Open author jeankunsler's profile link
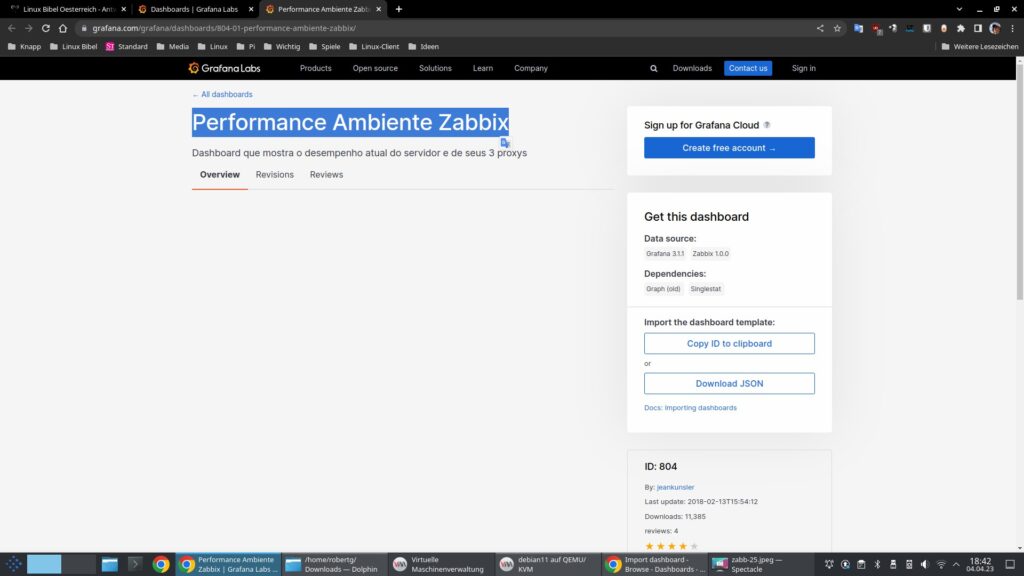The image size is (1024, 576). (x=675, y=487)
